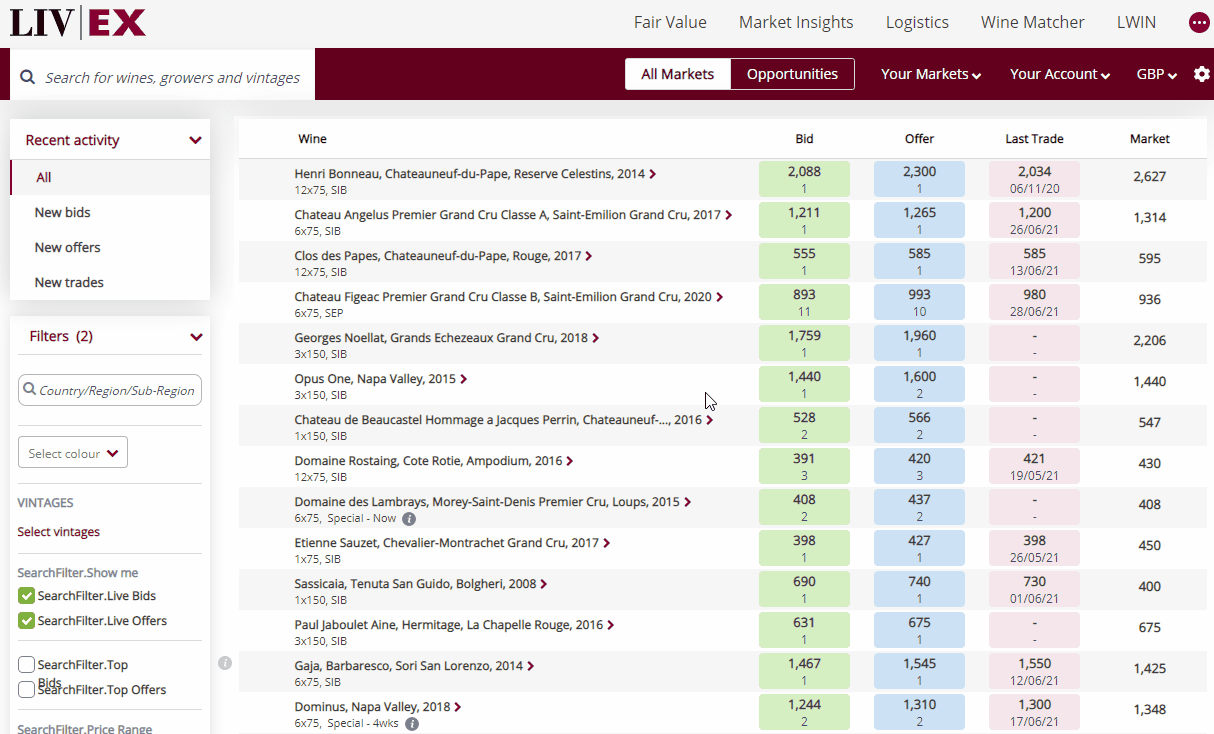
Task: Open arrow for Beaucastel Hommage a Jacques Perrin
Action: (709, 420)
